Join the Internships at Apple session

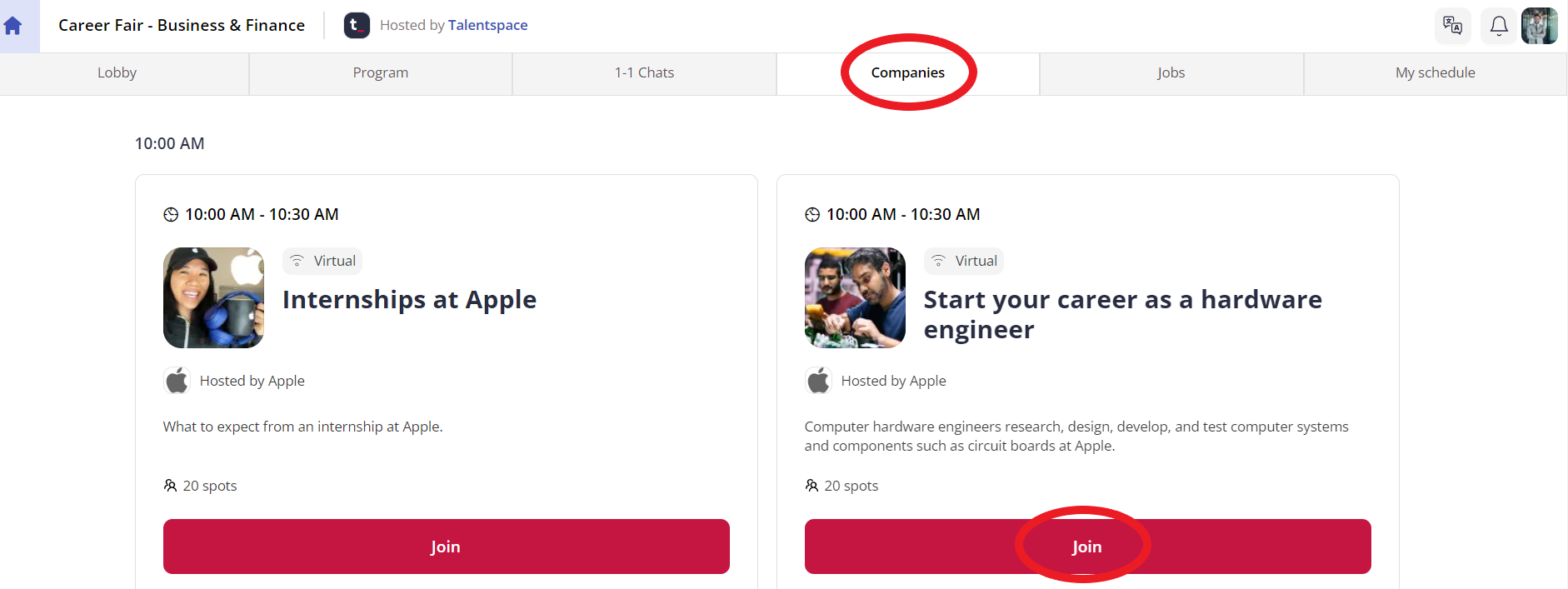pos(447,547)
